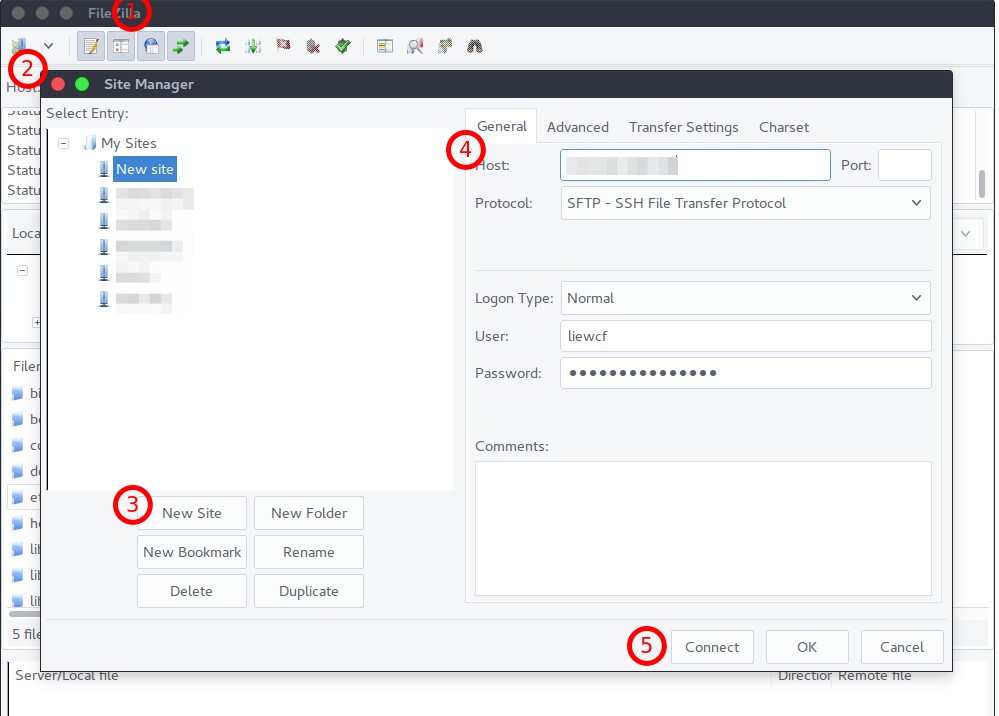Click Server/Local file column header
The width and height of the screenshot is (999, 716).
(x=67, y=676)
